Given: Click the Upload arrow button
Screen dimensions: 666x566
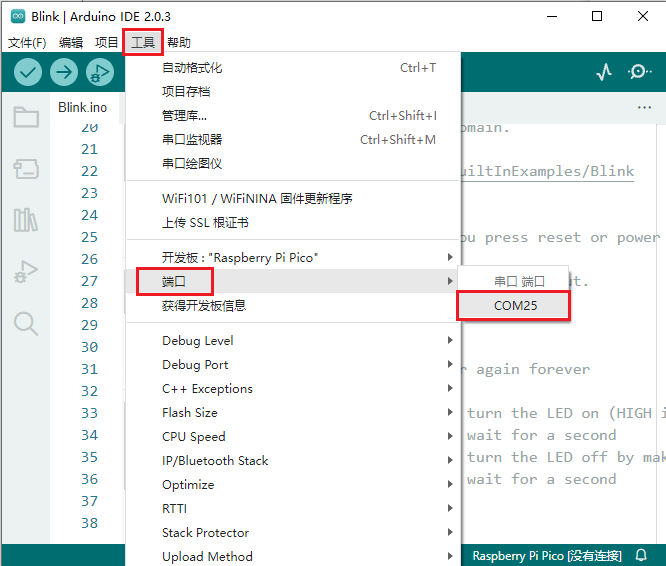Looking at the screenshot, I should [64, 72].
